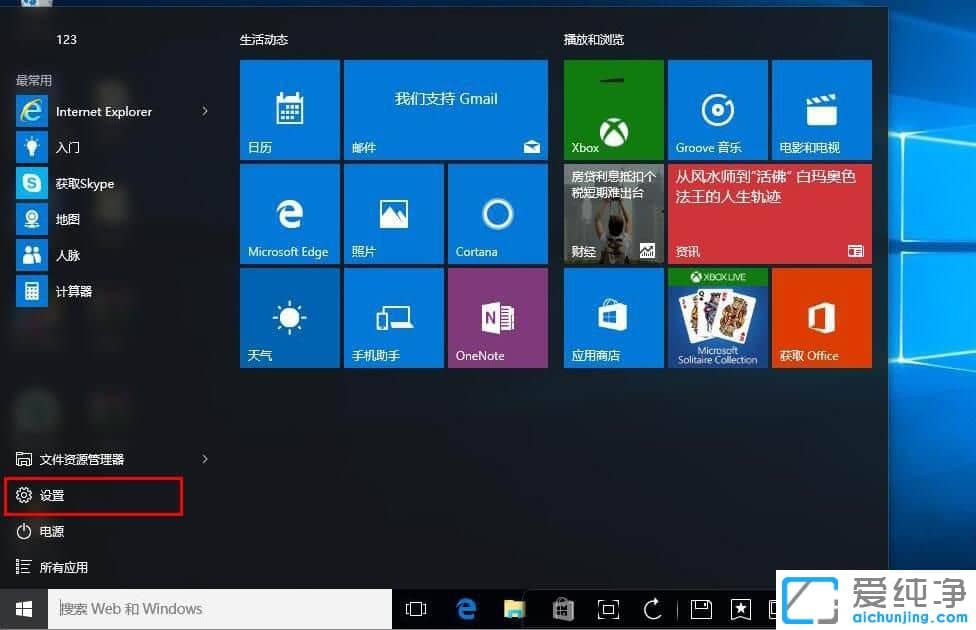Expand the Internet Explorer jump list chevron
976x630 pixels.
[204, 112]
